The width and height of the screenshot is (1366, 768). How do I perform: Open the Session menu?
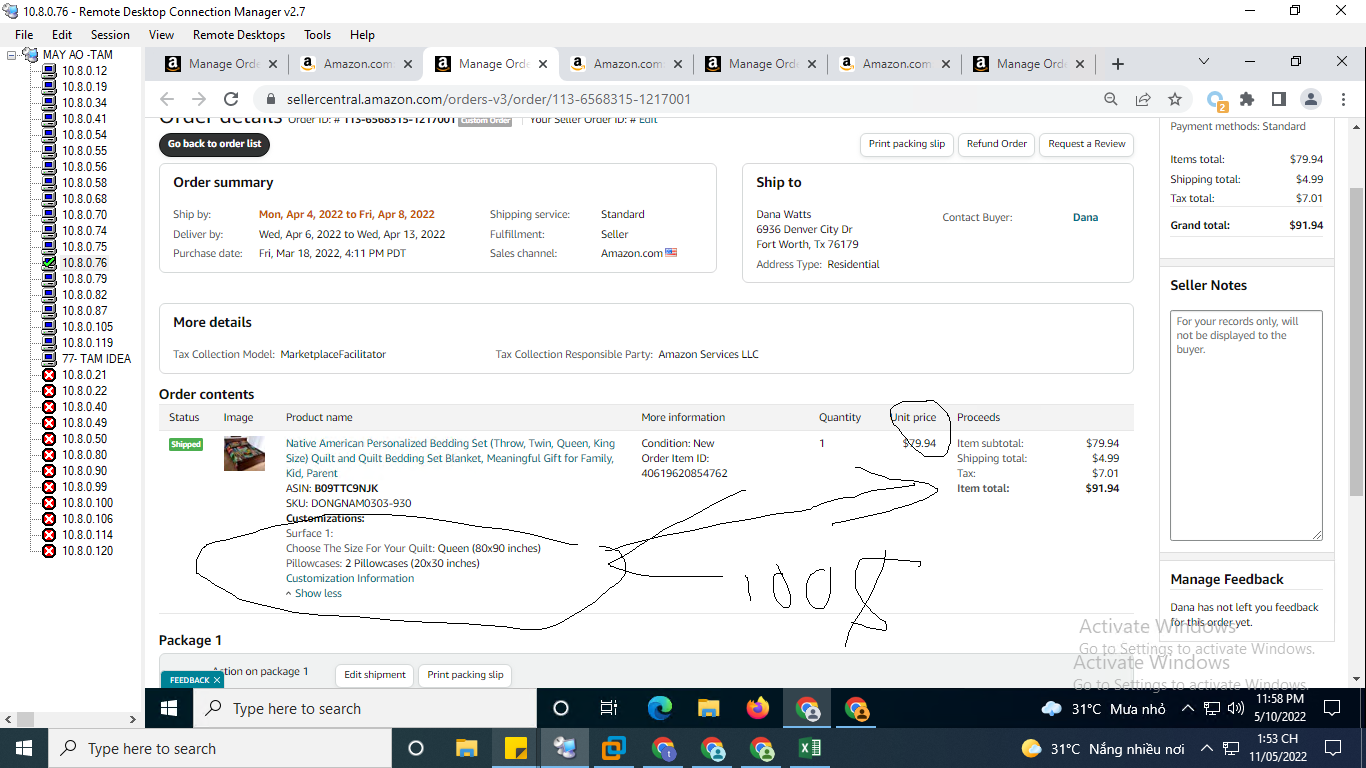111,34
